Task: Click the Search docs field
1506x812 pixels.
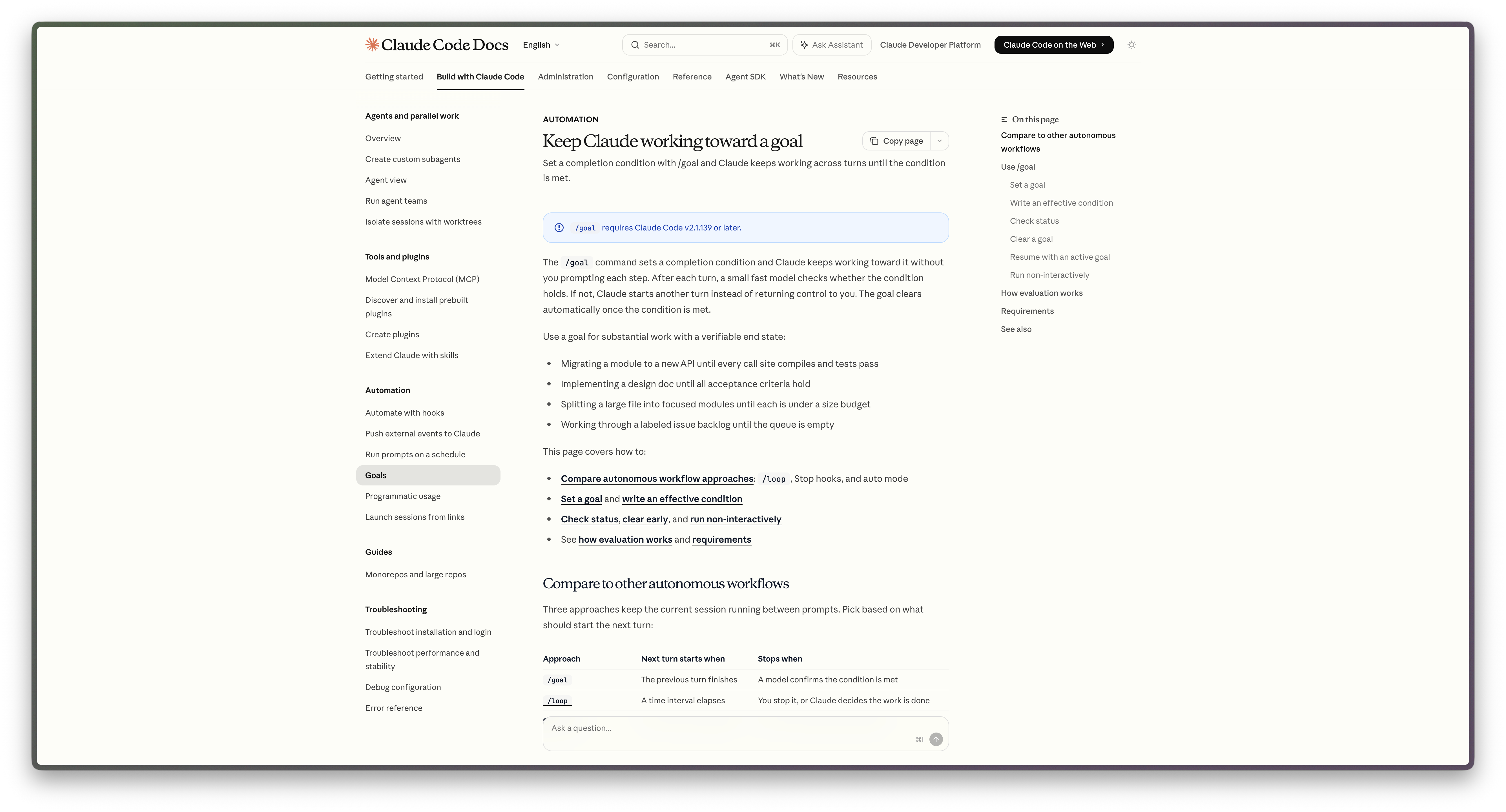Action: coord(705,45)
